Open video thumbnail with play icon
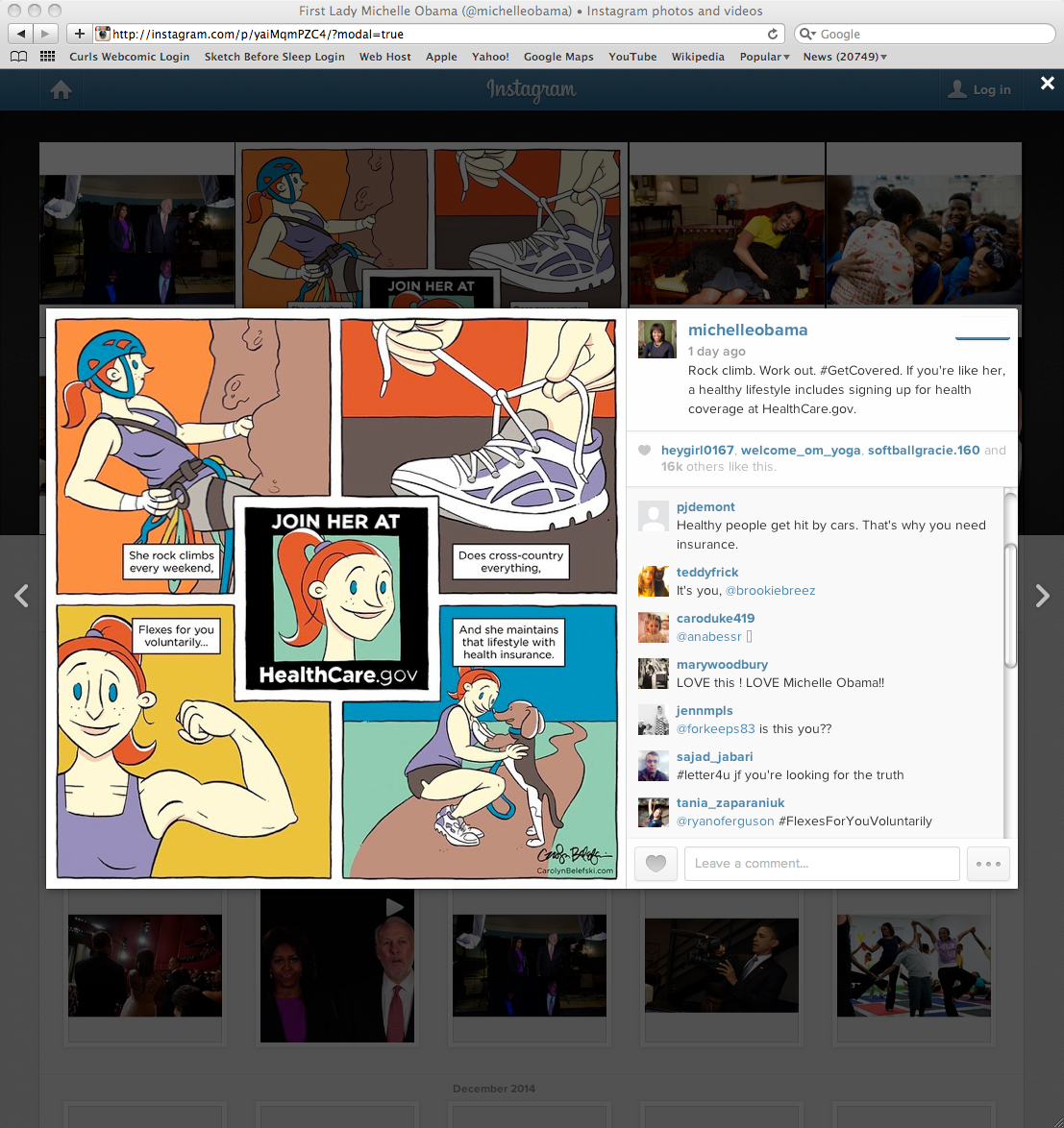1064x1128 pixels. tap(336, 967)
